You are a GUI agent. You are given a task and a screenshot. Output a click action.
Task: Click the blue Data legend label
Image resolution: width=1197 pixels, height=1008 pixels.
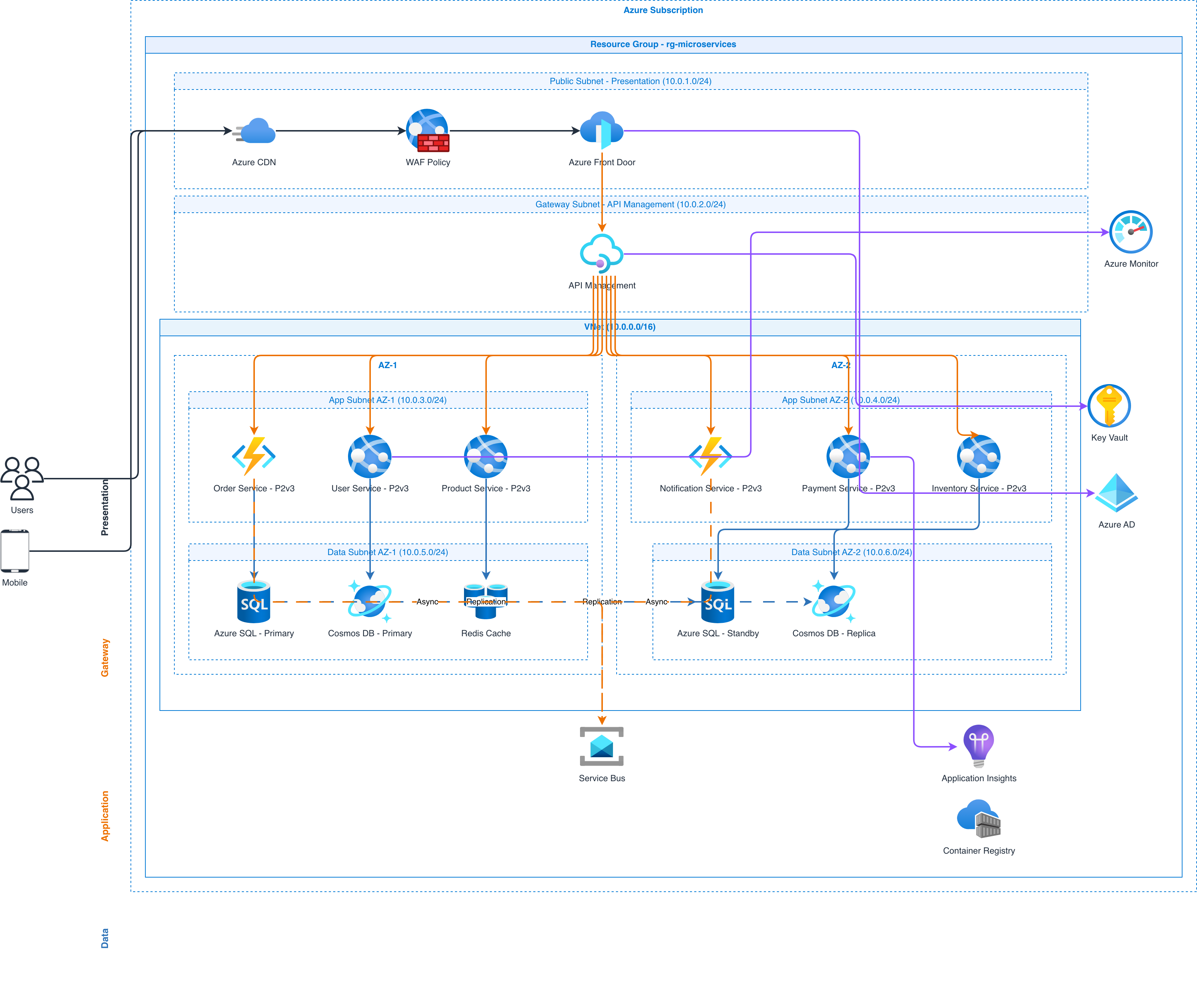(x=105, y=938)
